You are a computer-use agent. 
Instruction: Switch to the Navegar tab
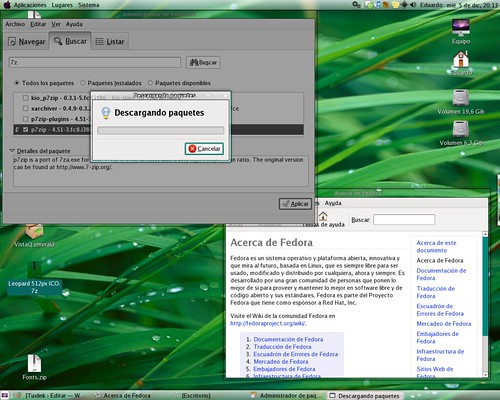pos(27,42)
